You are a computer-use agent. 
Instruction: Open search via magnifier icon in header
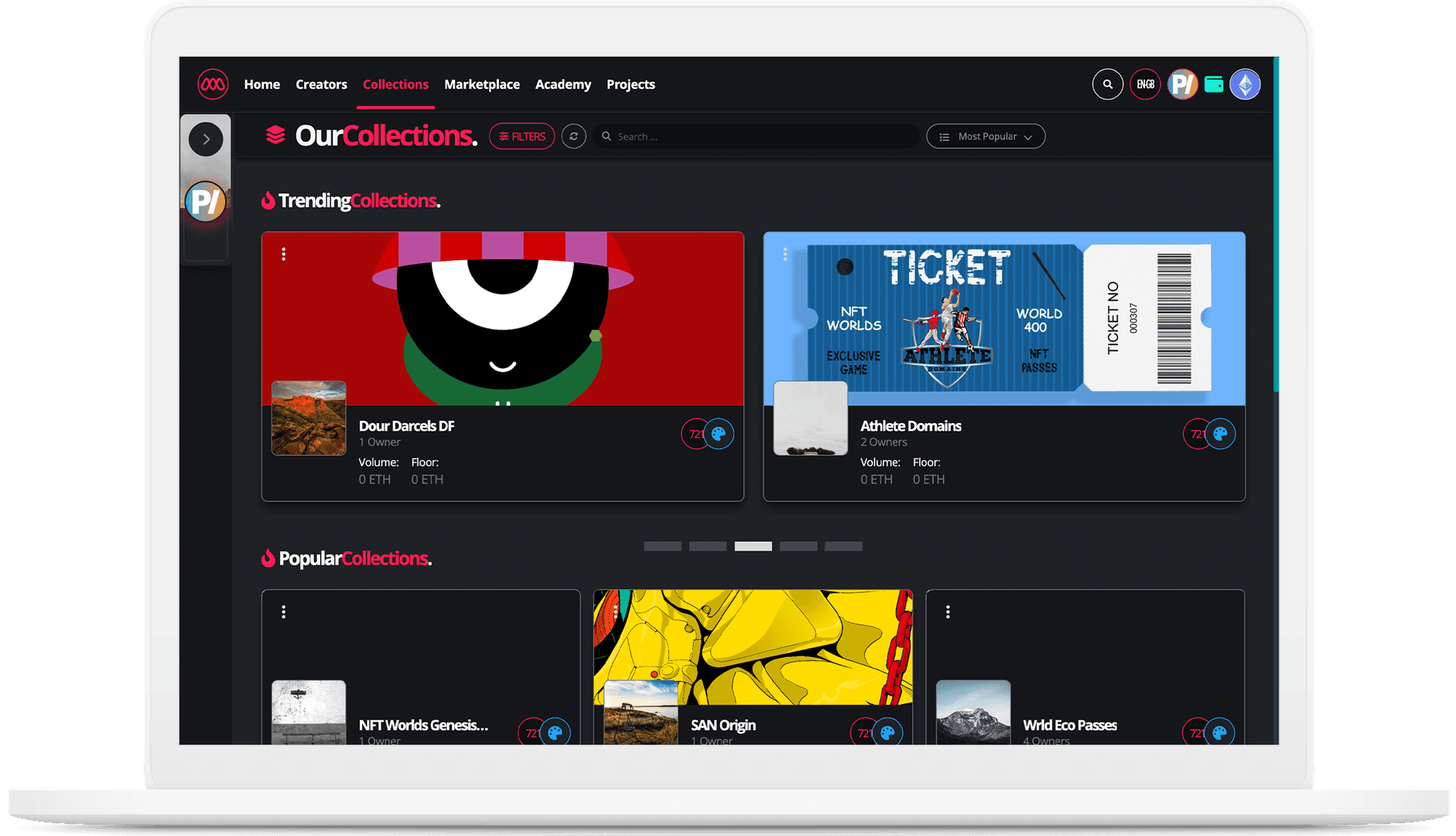[x=1107, y=84]
